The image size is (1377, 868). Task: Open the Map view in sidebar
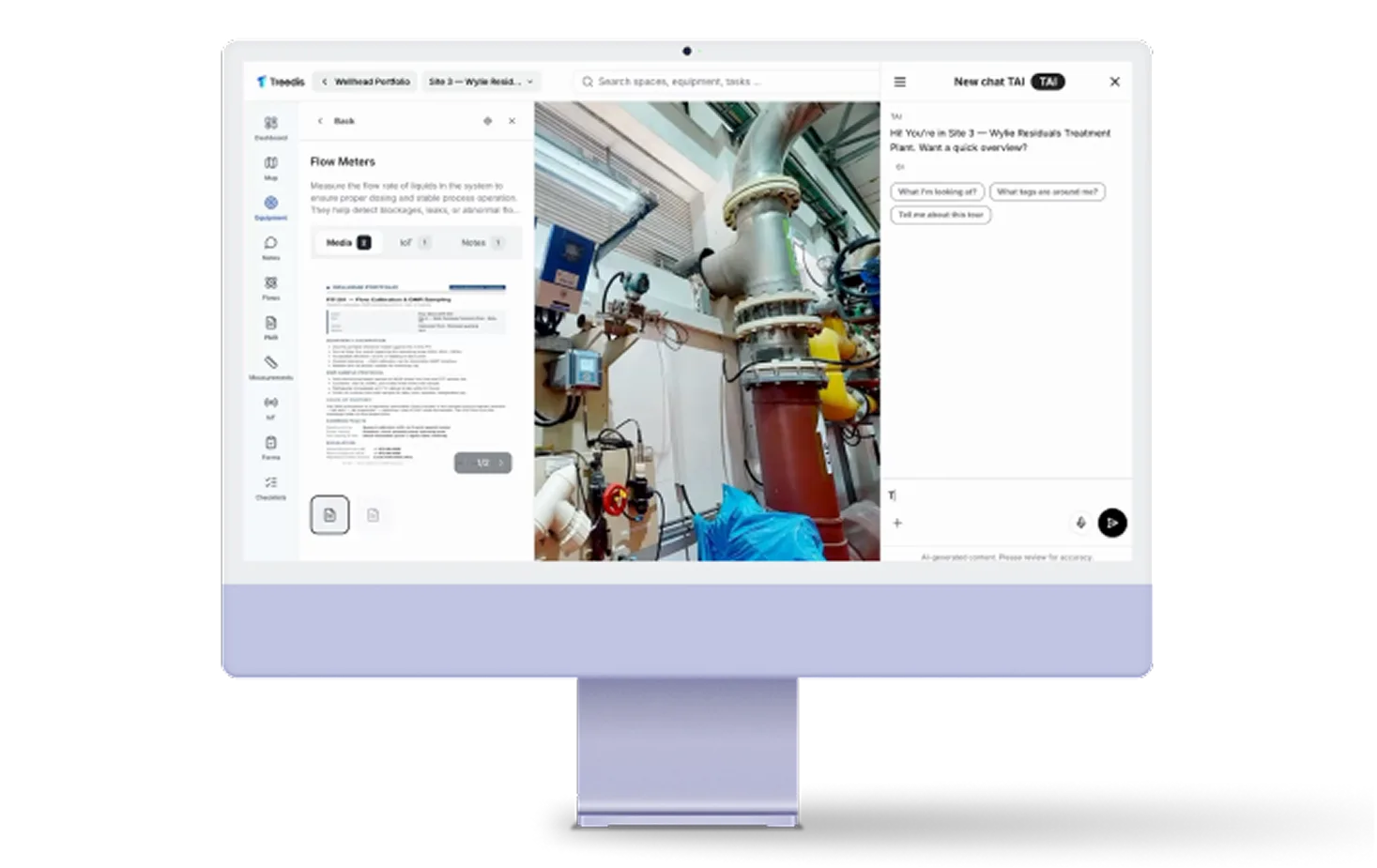tap(270, 168)
